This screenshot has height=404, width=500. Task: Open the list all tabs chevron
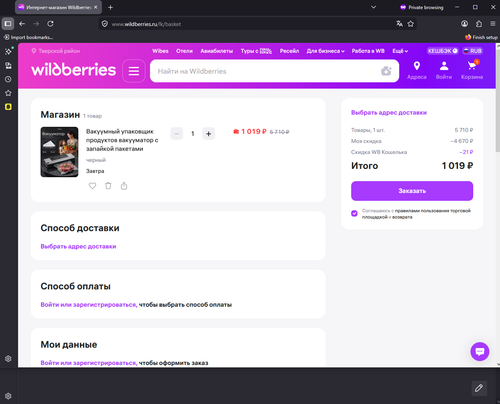373,7
